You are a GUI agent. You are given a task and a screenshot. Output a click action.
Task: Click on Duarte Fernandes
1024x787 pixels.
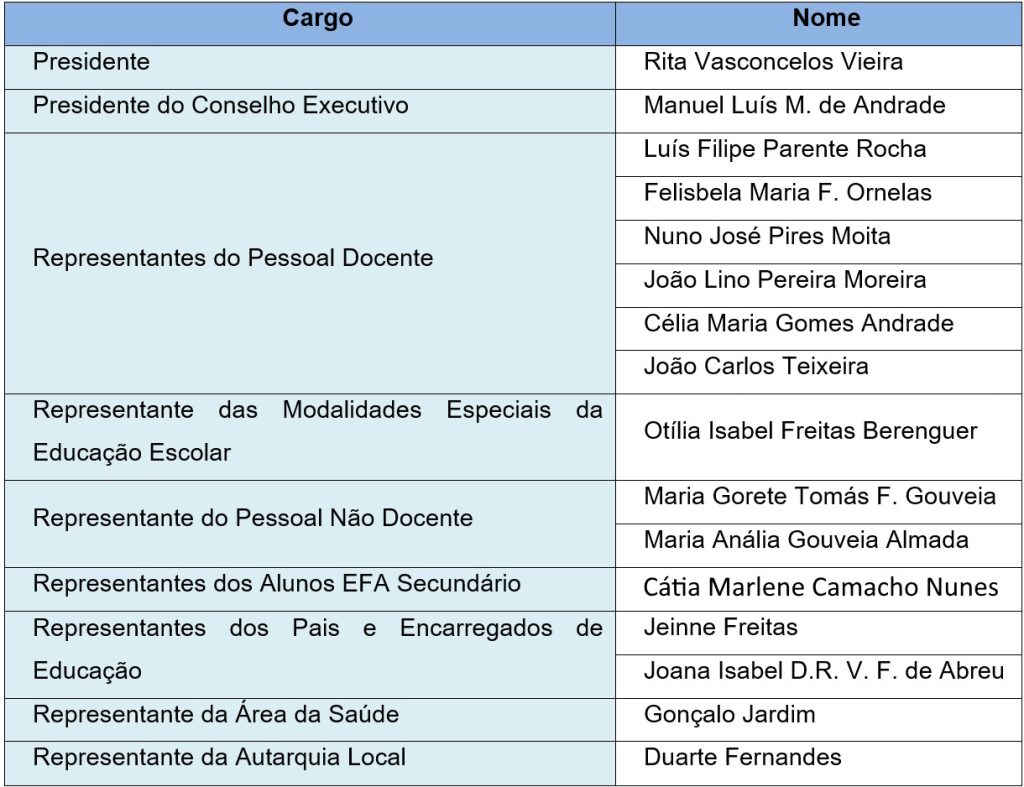pos(742,757)
